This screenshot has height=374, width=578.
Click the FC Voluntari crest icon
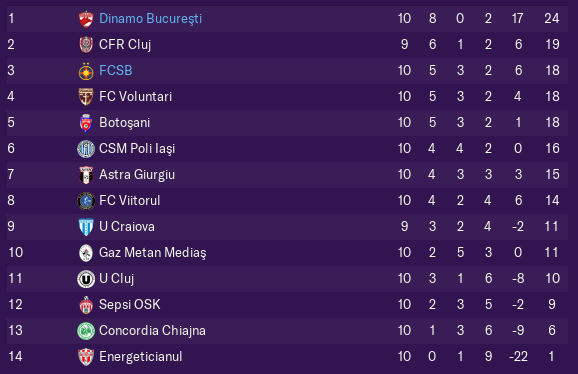(86, 97)
